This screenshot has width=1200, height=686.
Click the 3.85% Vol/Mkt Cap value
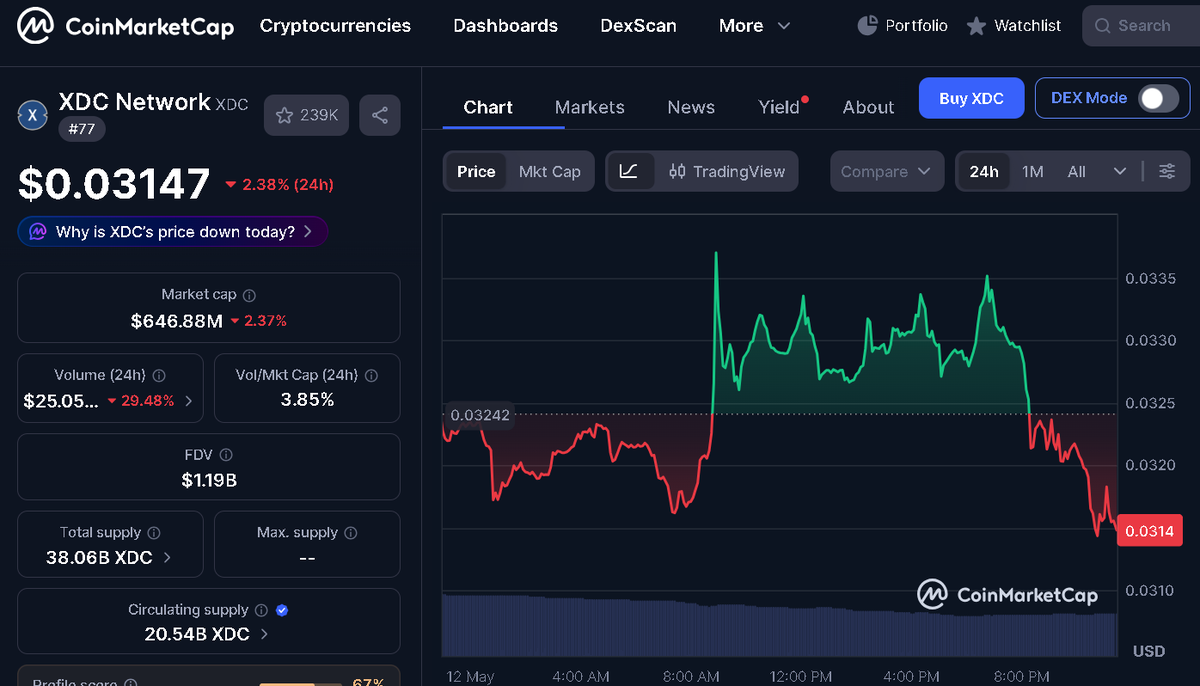(307, 400)
